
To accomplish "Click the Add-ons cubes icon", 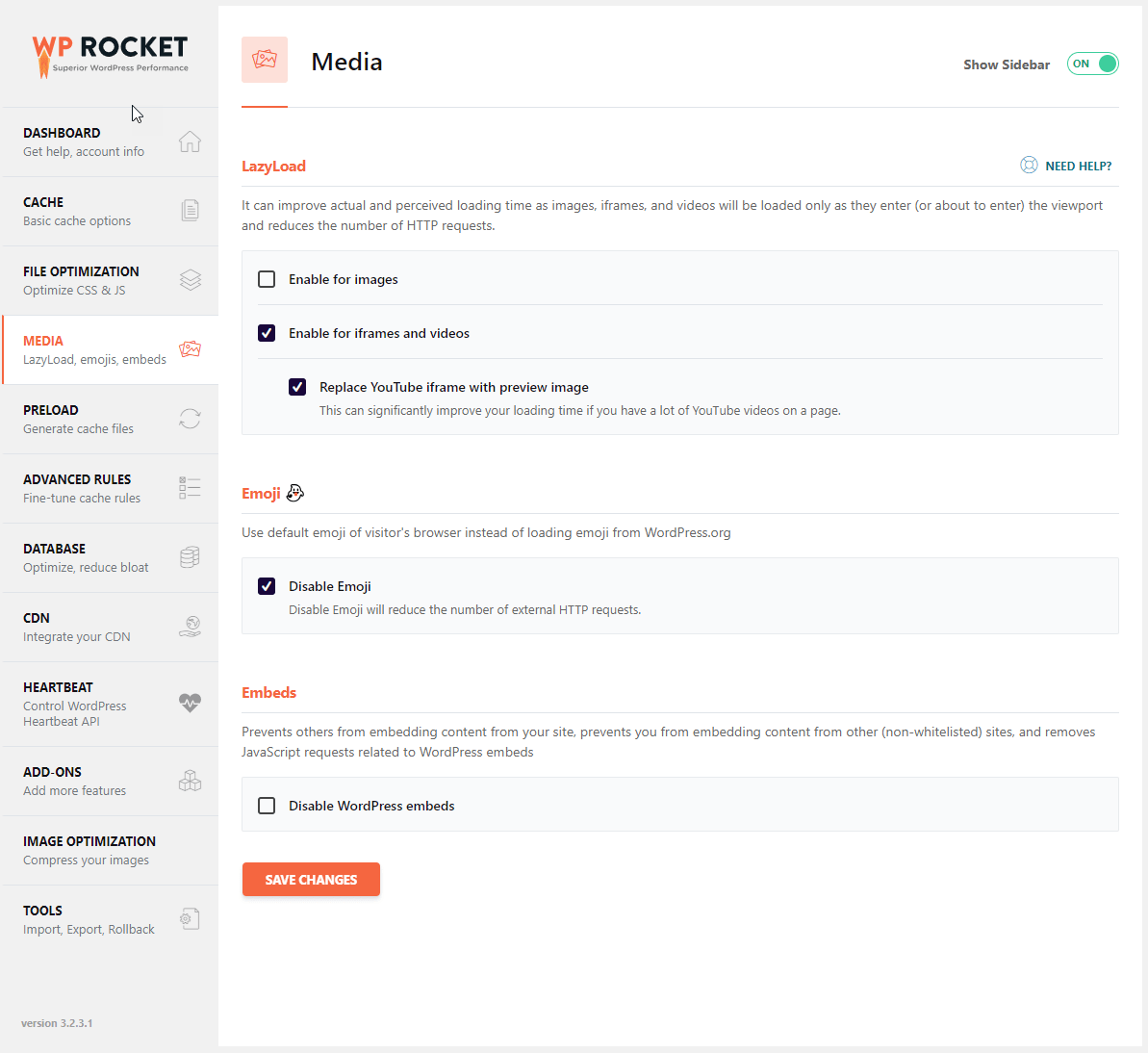I will coord(190,781).
